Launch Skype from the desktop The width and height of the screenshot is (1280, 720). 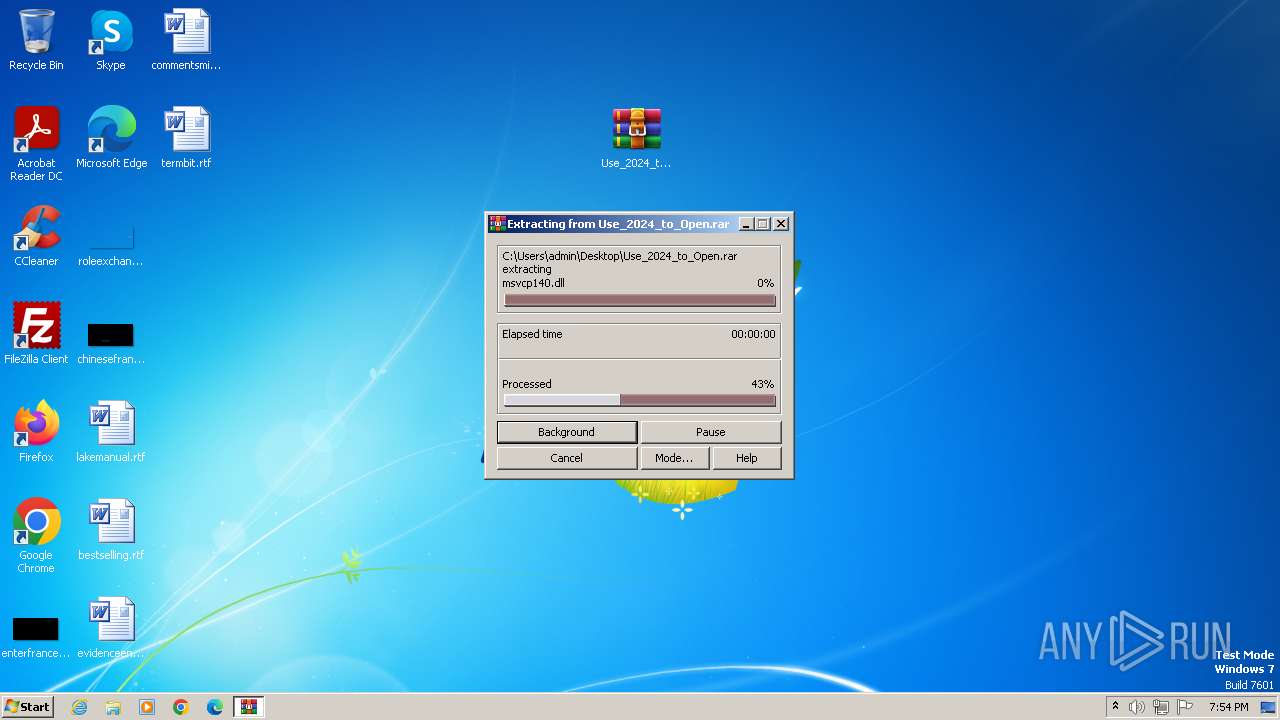click(111, 40)
